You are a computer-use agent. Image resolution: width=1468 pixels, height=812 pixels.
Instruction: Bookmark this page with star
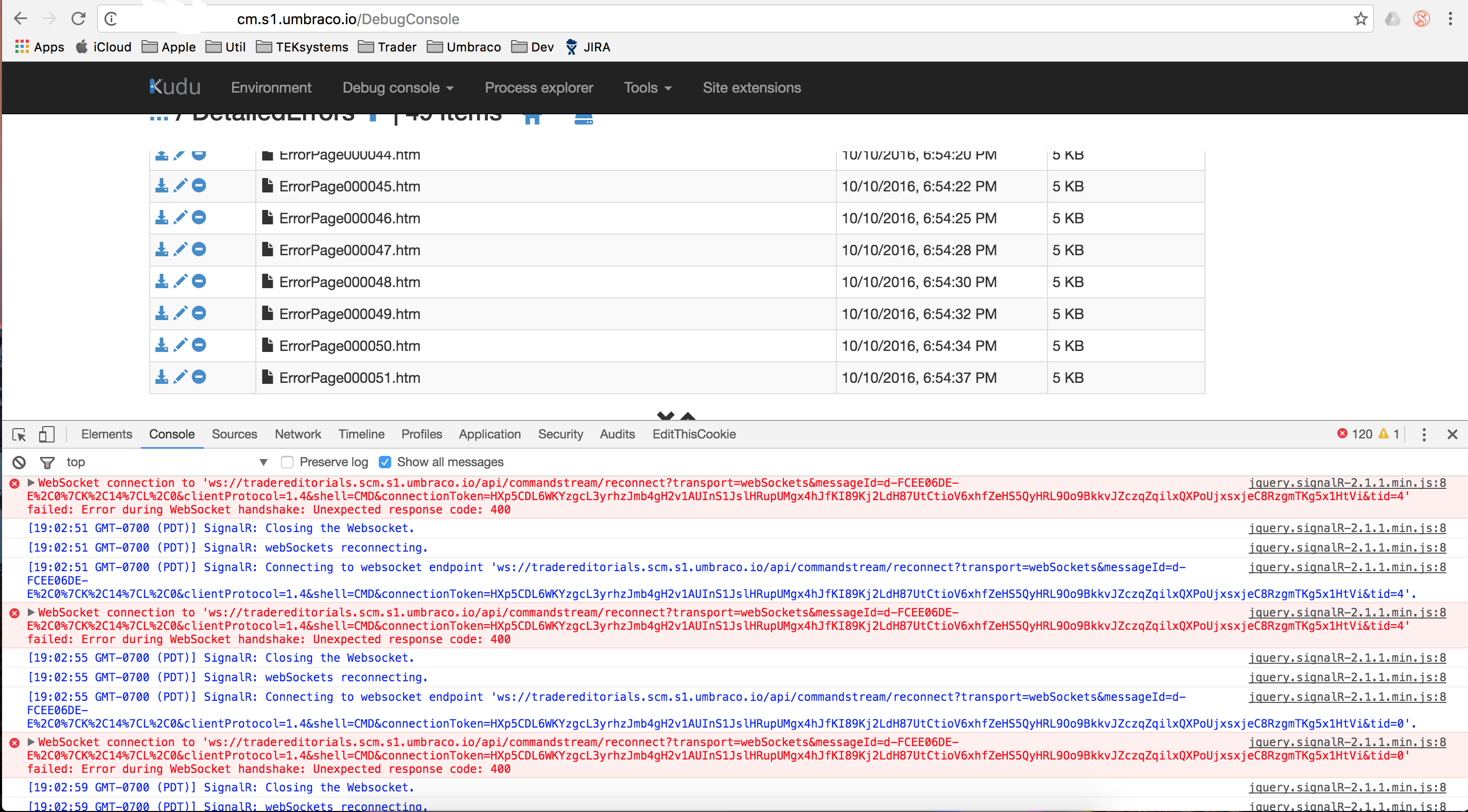click(1360, 19)
